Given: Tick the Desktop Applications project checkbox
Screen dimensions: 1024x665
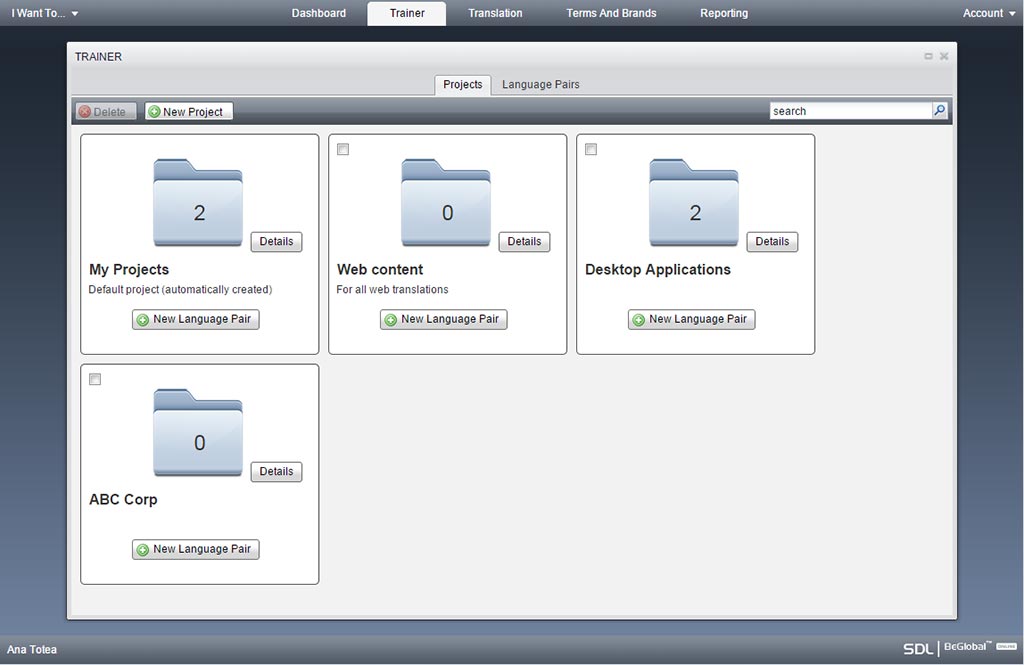Looking at the screenshot, I should (x=591, y=150).
